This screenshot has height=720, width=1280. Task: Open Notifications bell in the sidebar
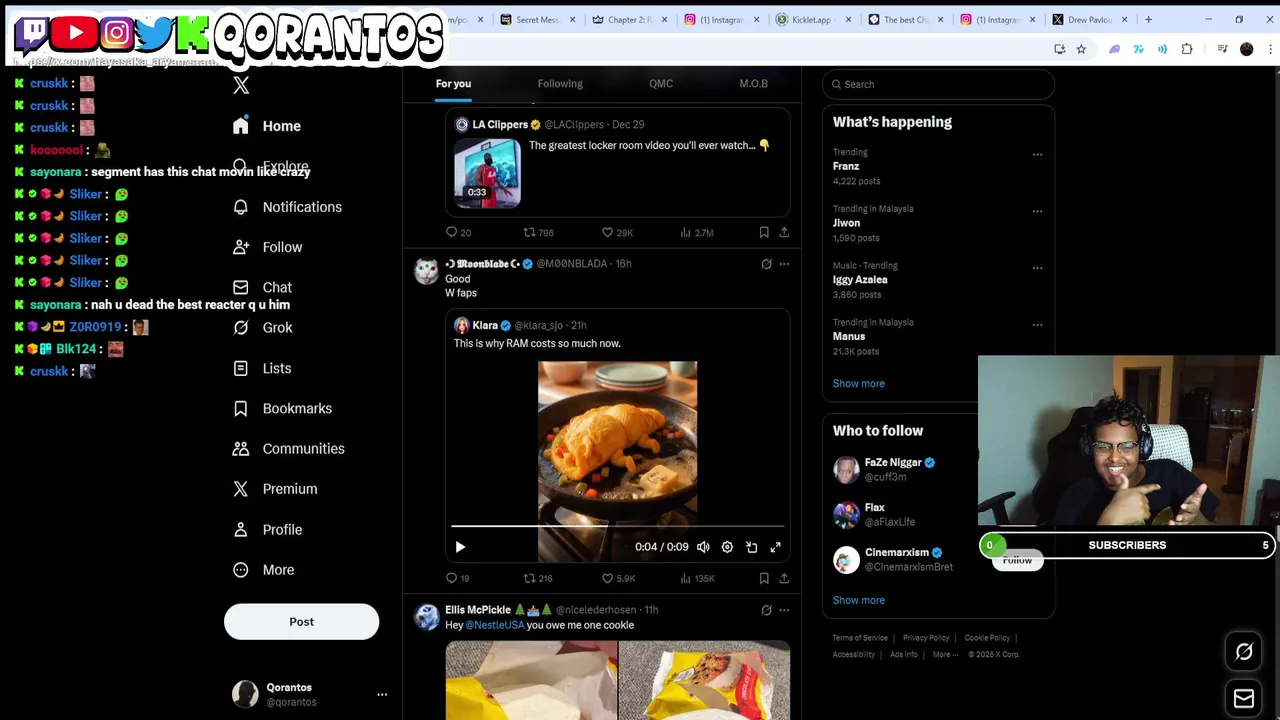click(x=241, y=207)
